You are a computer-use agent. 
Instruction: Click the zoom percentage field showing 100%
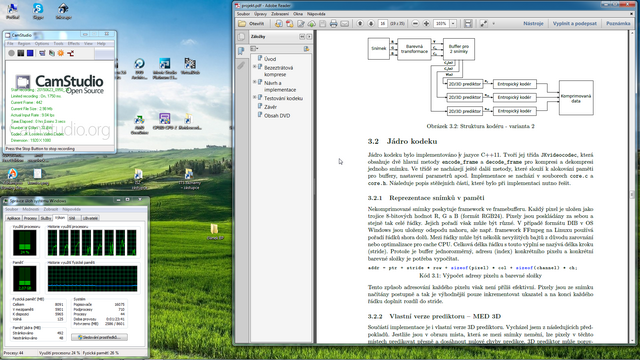click(441, 24)
